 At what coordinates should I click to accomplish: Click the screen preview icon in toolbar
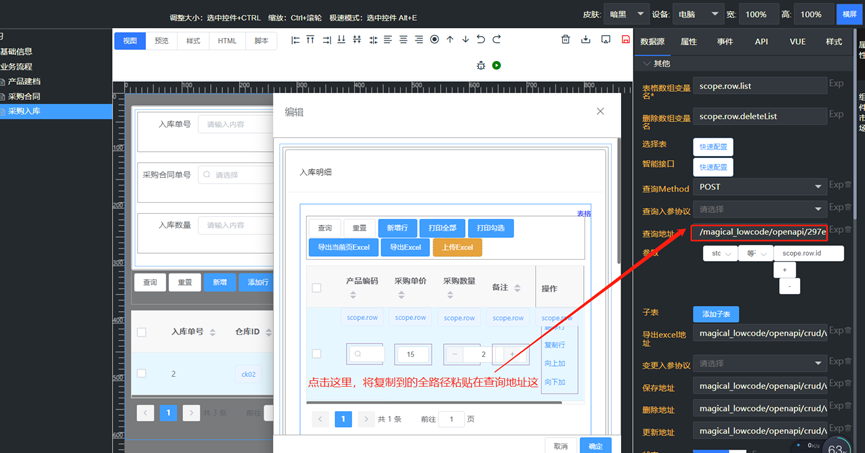click(606, 40)
